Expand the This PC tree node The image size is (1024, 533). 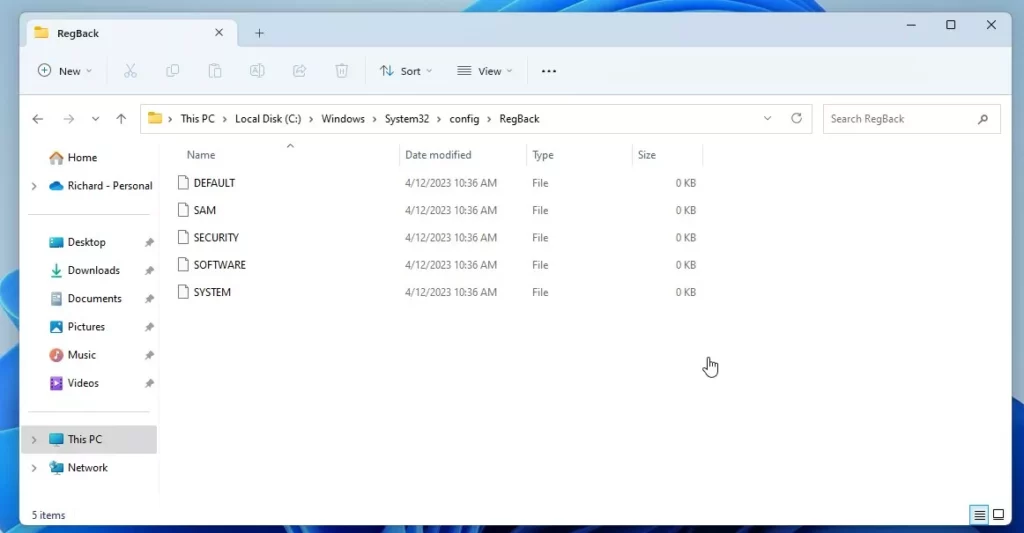tap(34, 440)
